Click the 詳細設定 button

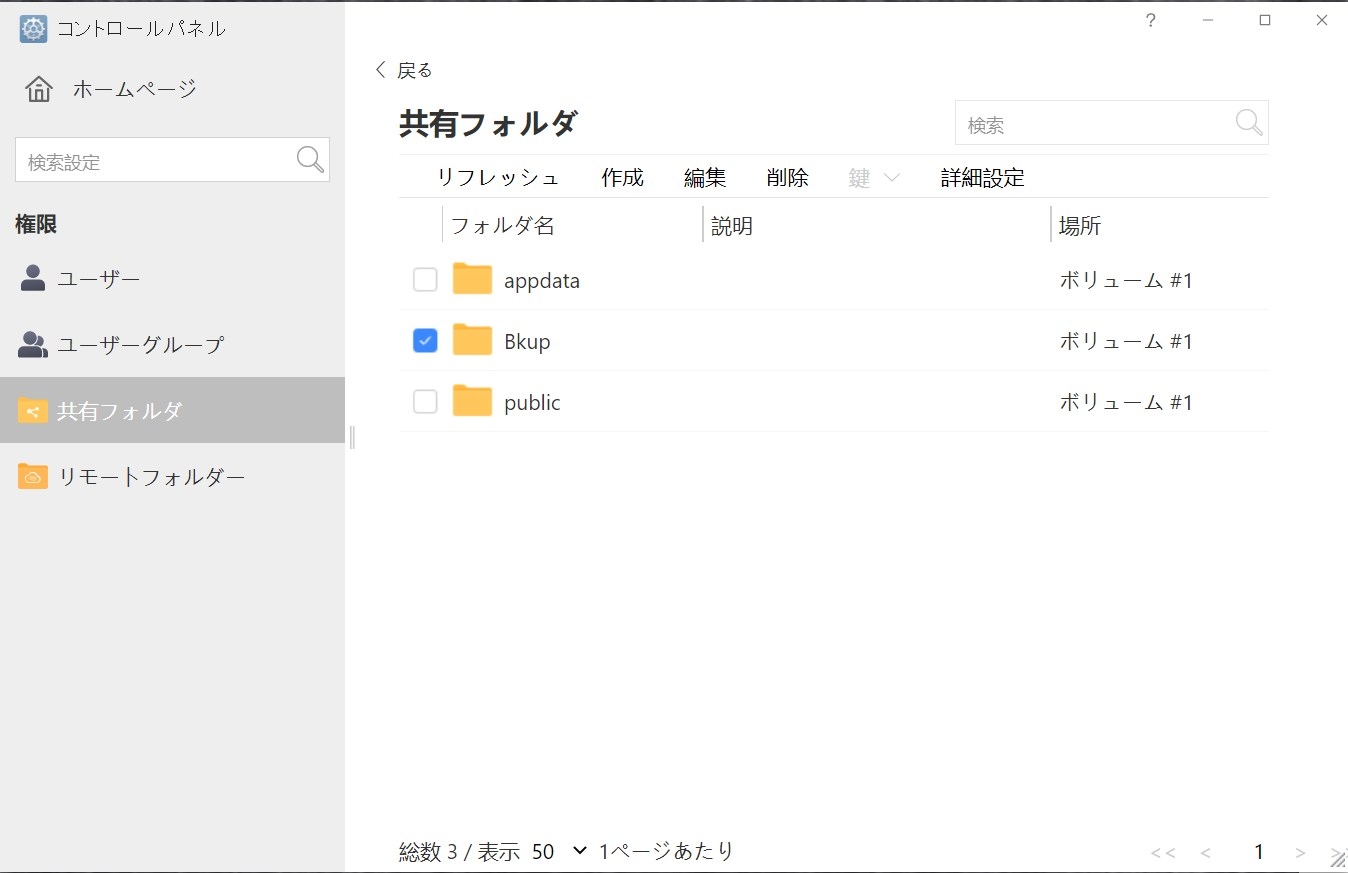tap(982, 178)
